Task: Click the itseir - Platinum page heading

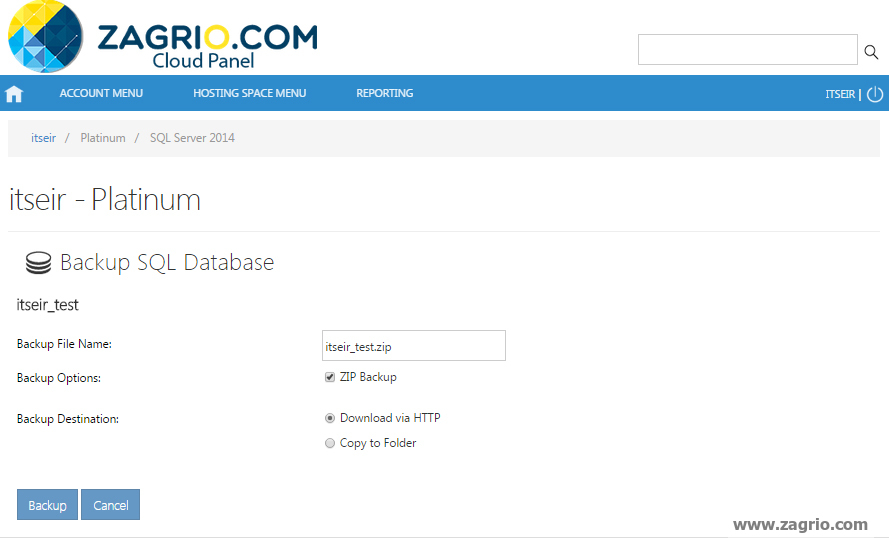Action: click(x=105, y=200)
